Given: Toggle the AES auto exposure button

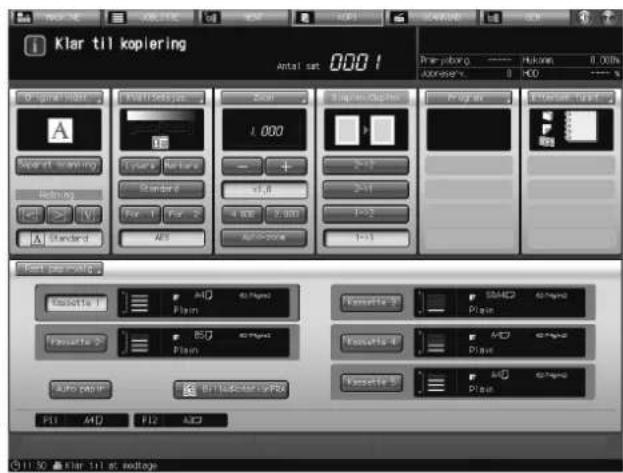Looking at the screenshot, I should (162, 238).
